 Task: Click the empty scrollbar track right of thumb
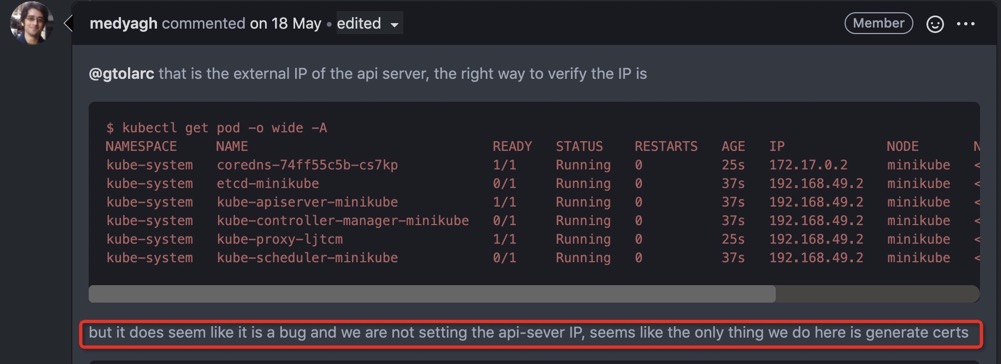point(877,294)
